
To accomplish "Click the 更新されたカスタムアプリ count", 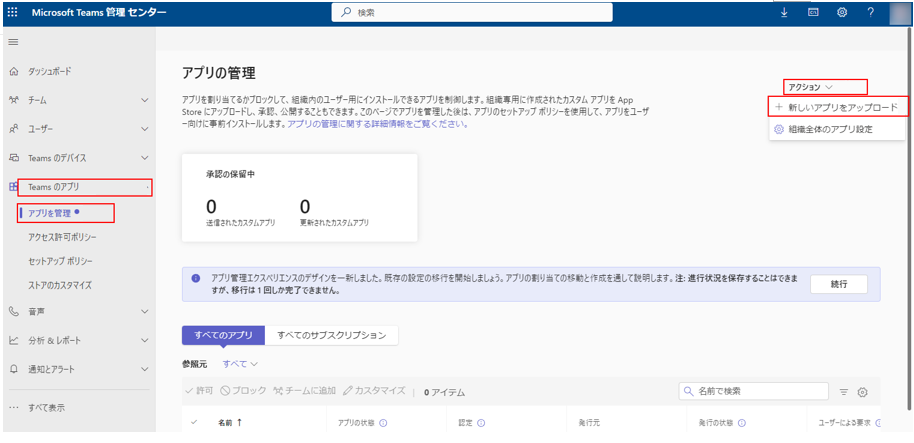I will tap(305, 206).
